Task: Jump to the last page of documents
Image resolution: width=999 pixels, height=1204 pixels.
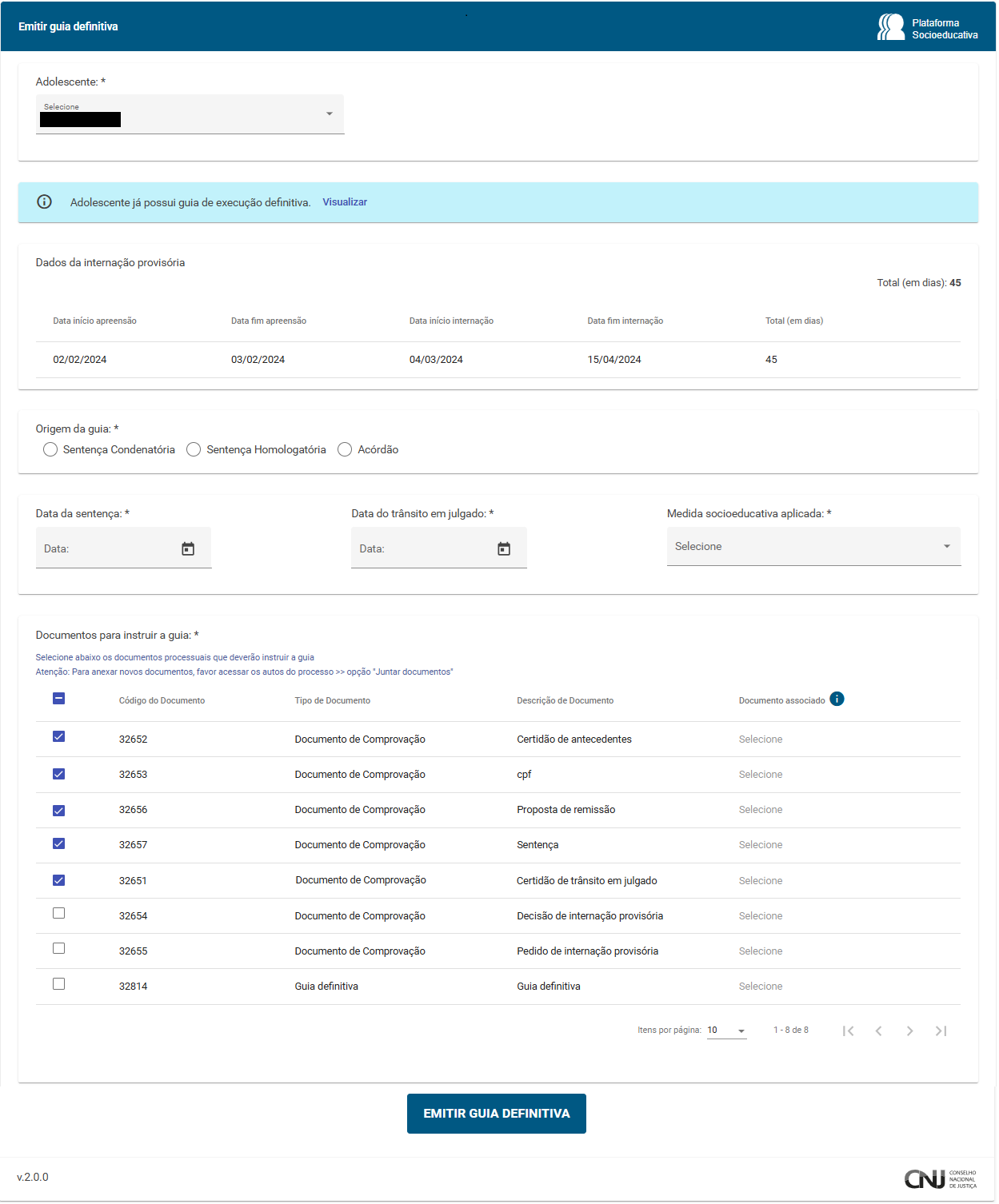Action: (941, 1031)
